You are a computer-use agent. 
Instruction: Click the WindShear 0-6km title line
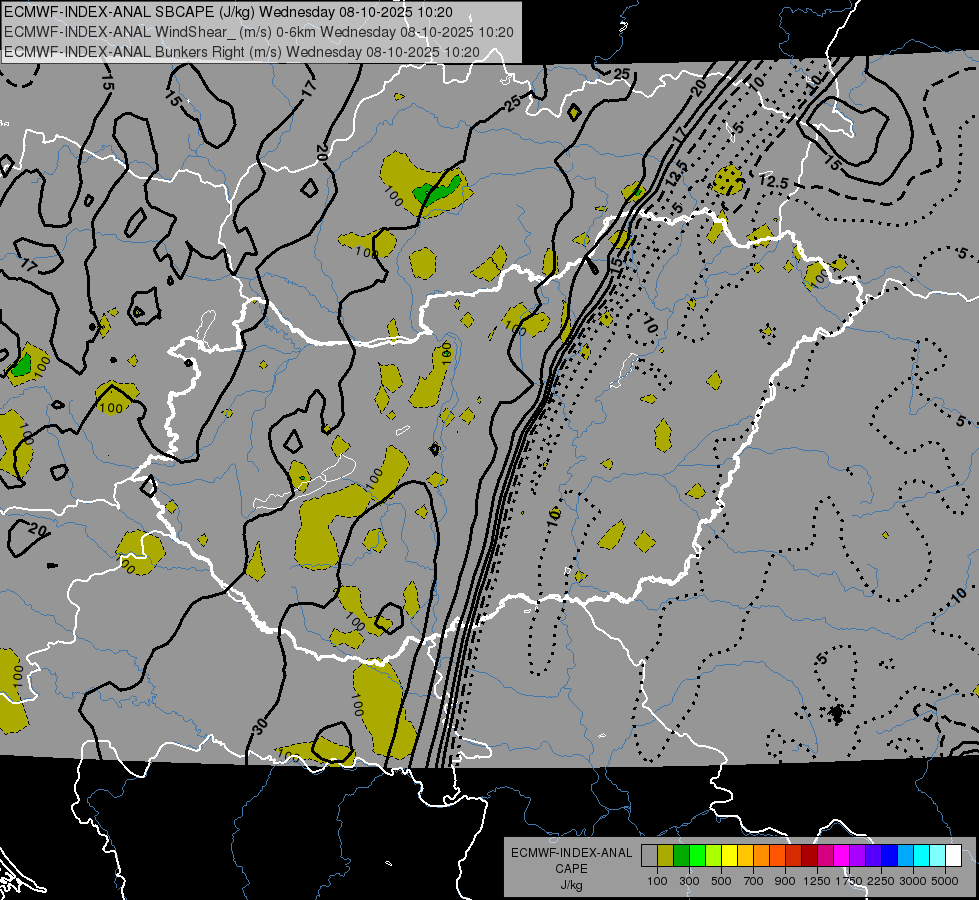click(258, 32)
